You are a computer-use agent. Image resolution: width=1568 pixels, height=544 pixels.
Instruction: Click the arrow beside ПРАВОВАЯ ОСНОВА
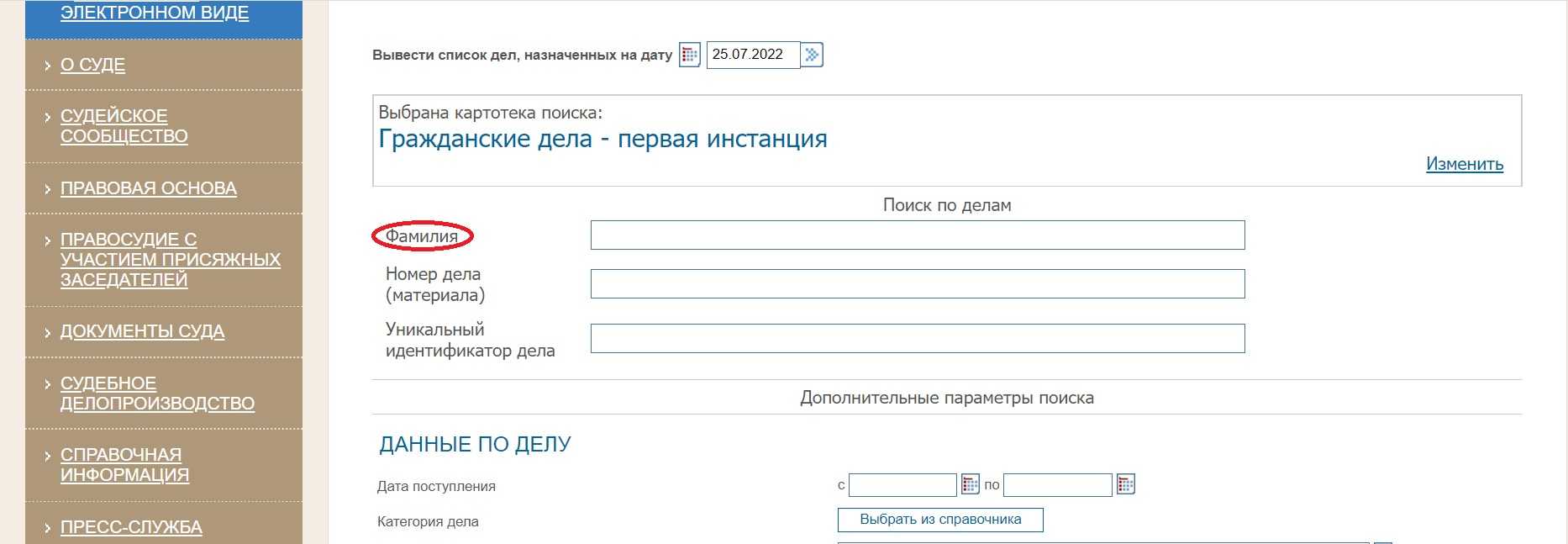48,188
